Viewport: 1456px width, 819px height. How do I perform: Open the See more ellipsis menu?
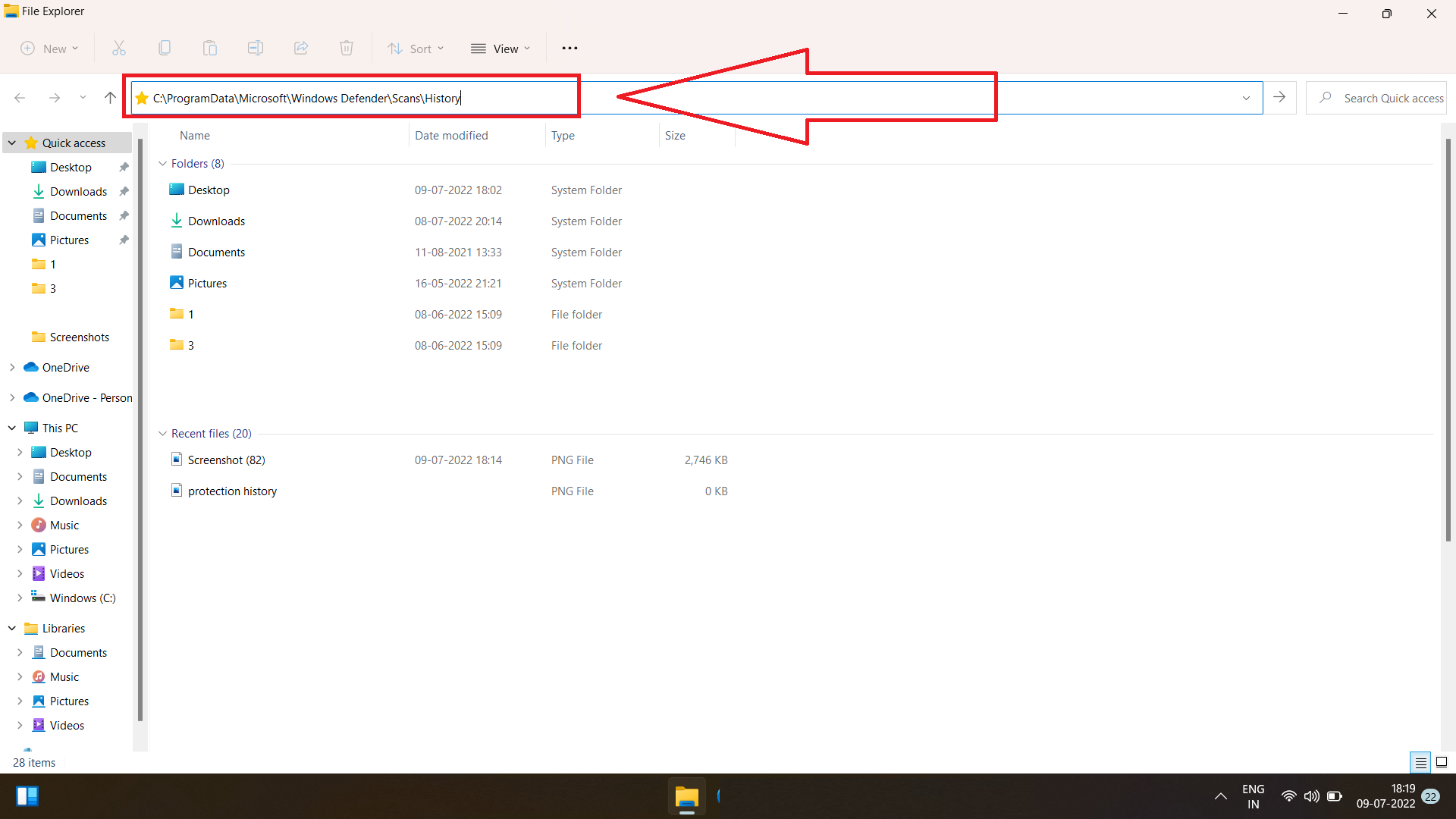(570, 49)
